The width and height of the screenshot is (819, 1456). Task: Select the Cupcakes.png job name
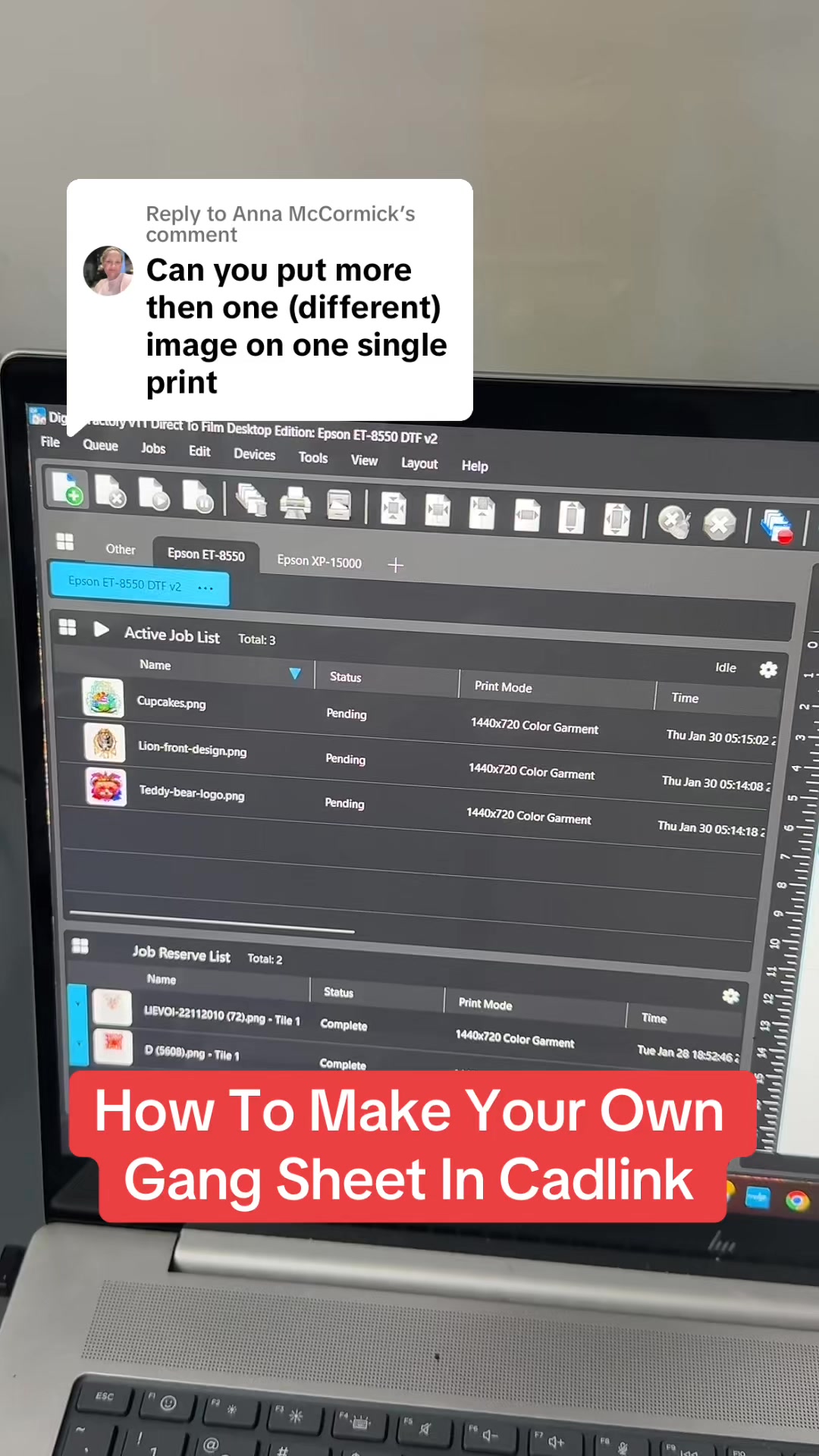(x=171, y=702)
